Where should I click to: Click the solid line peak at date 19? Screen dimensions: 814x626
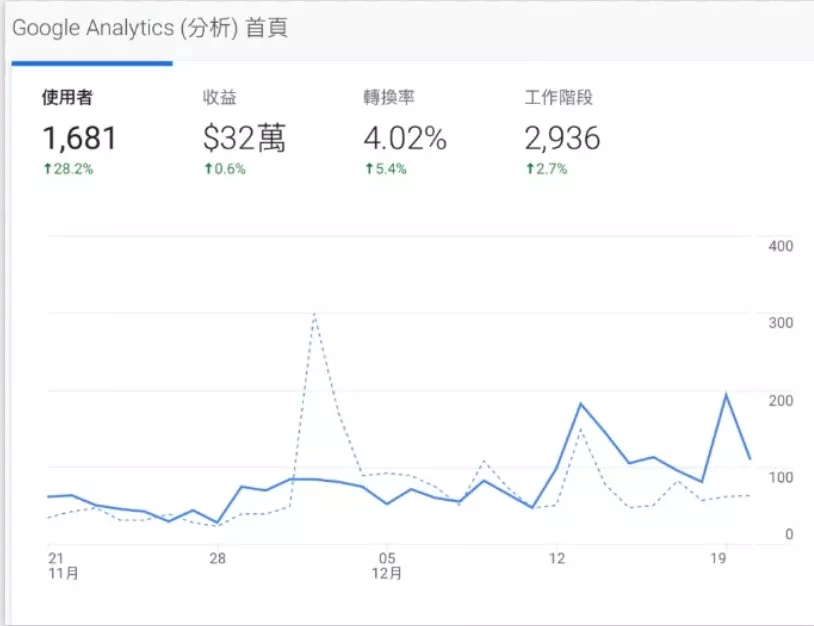726,396
